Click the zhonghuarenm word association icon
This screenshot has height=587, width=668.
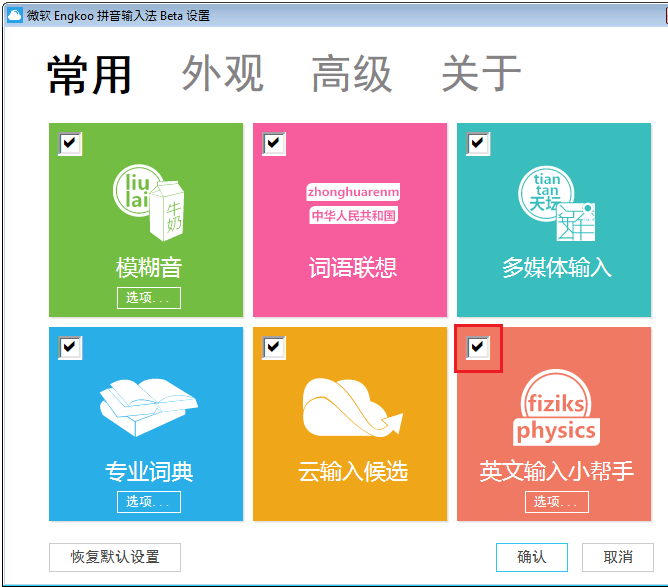(352, 203)
